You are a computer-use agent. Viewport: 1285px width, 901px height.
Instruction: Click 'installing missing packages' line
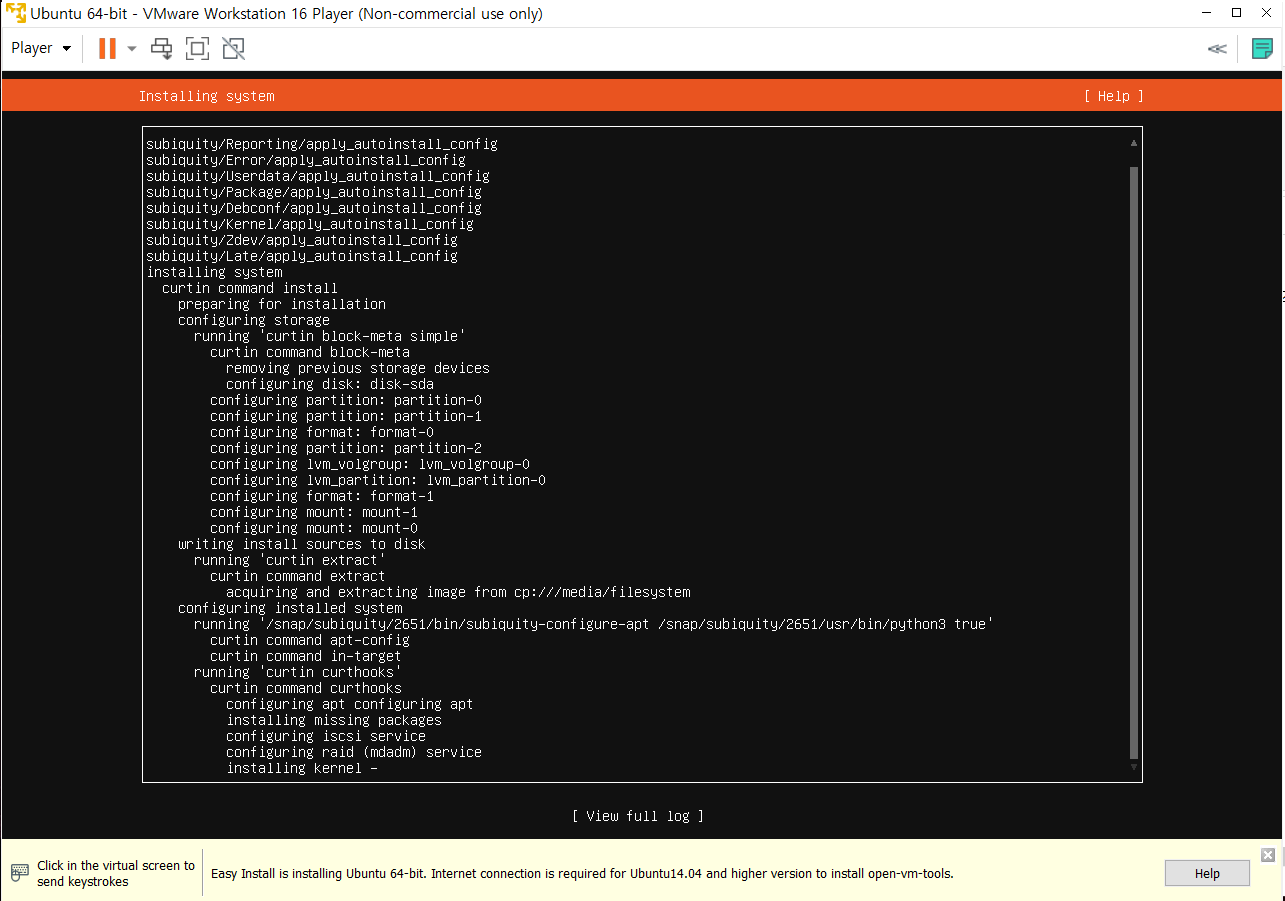pyautogui.click(x=334, y=720)
